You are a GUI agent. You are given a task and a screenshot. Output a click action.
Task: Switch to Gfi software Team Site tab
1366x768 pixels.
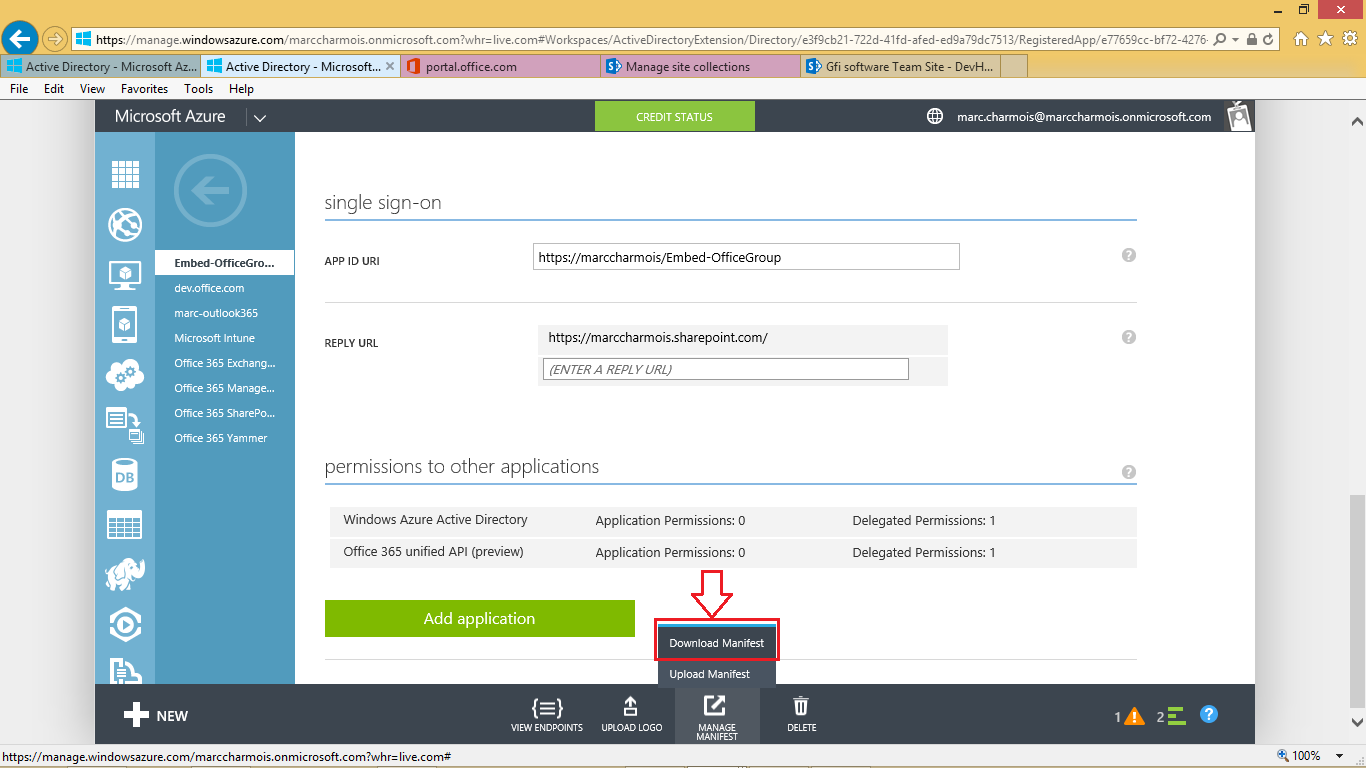pyautogui.click(x=900, y=67)
